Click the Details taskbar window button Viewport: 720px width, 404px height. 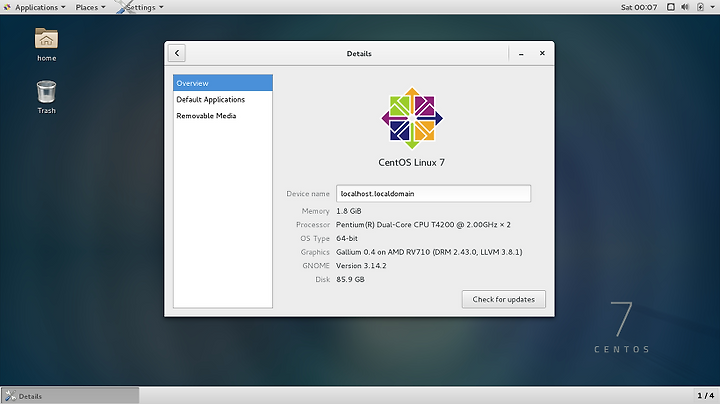click(70, 396)
